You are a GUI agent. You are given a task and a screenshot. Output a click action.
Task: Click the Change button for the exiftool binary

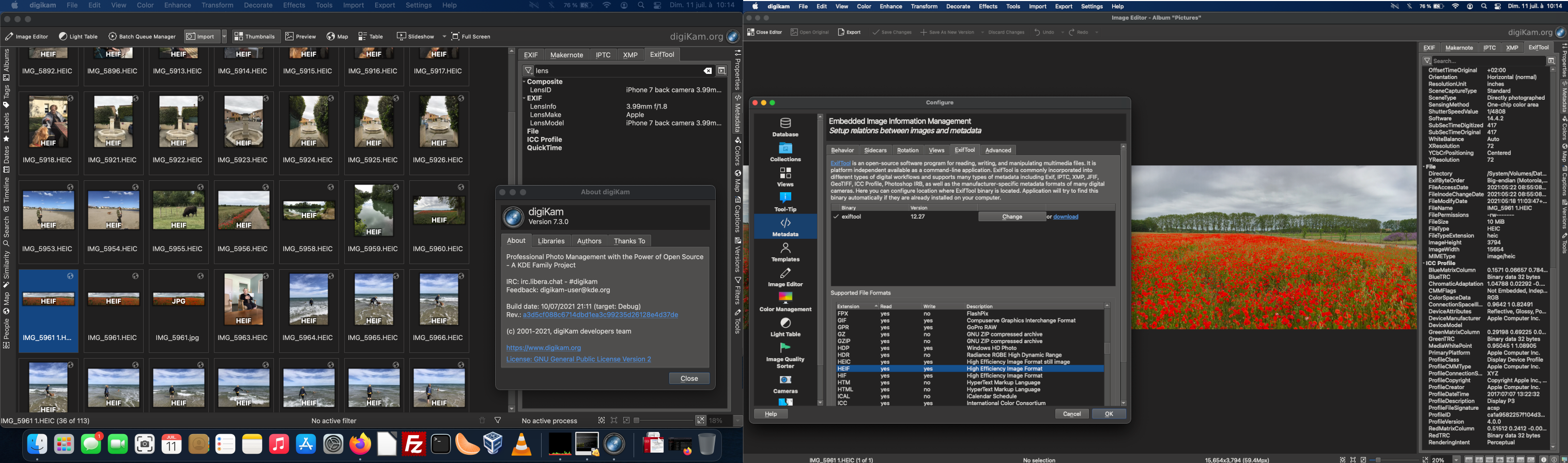(x=1011, y=217)
